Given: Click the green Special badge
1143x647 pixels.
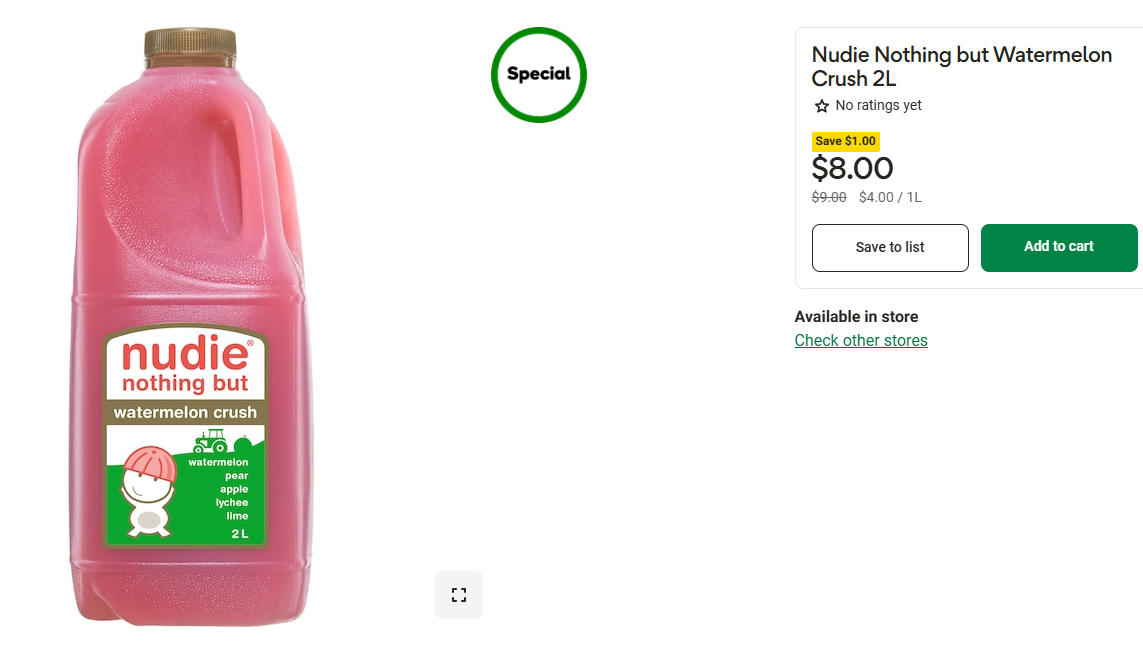Looking at the screenshot, I should (x=538, y=75).
